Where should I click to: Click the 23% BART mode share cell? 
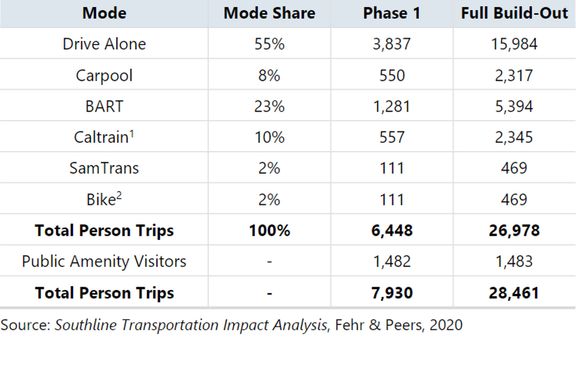pyautogui.click(x=269, y=106)
